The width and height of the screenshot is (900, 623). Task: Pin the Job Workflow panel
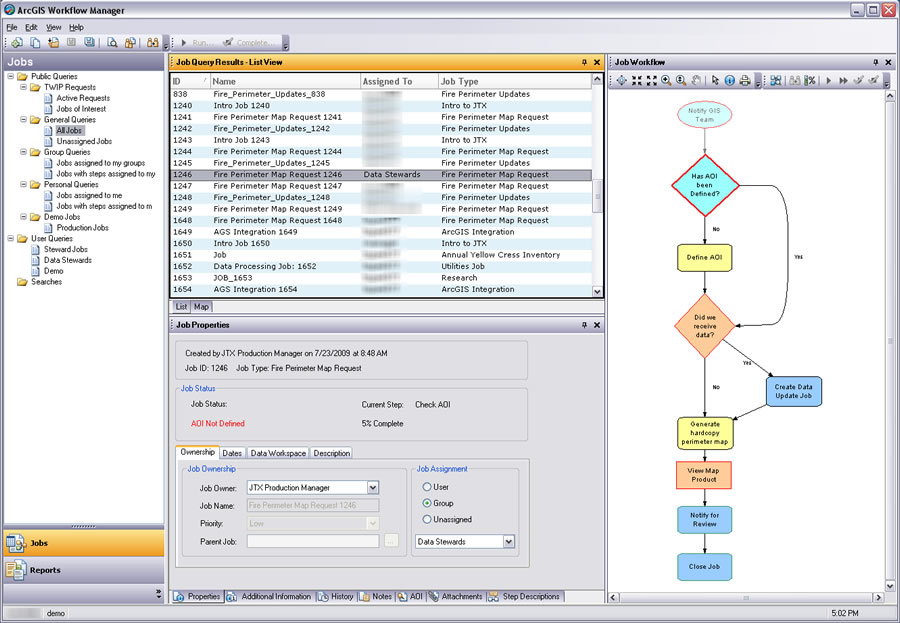point(876,62)
